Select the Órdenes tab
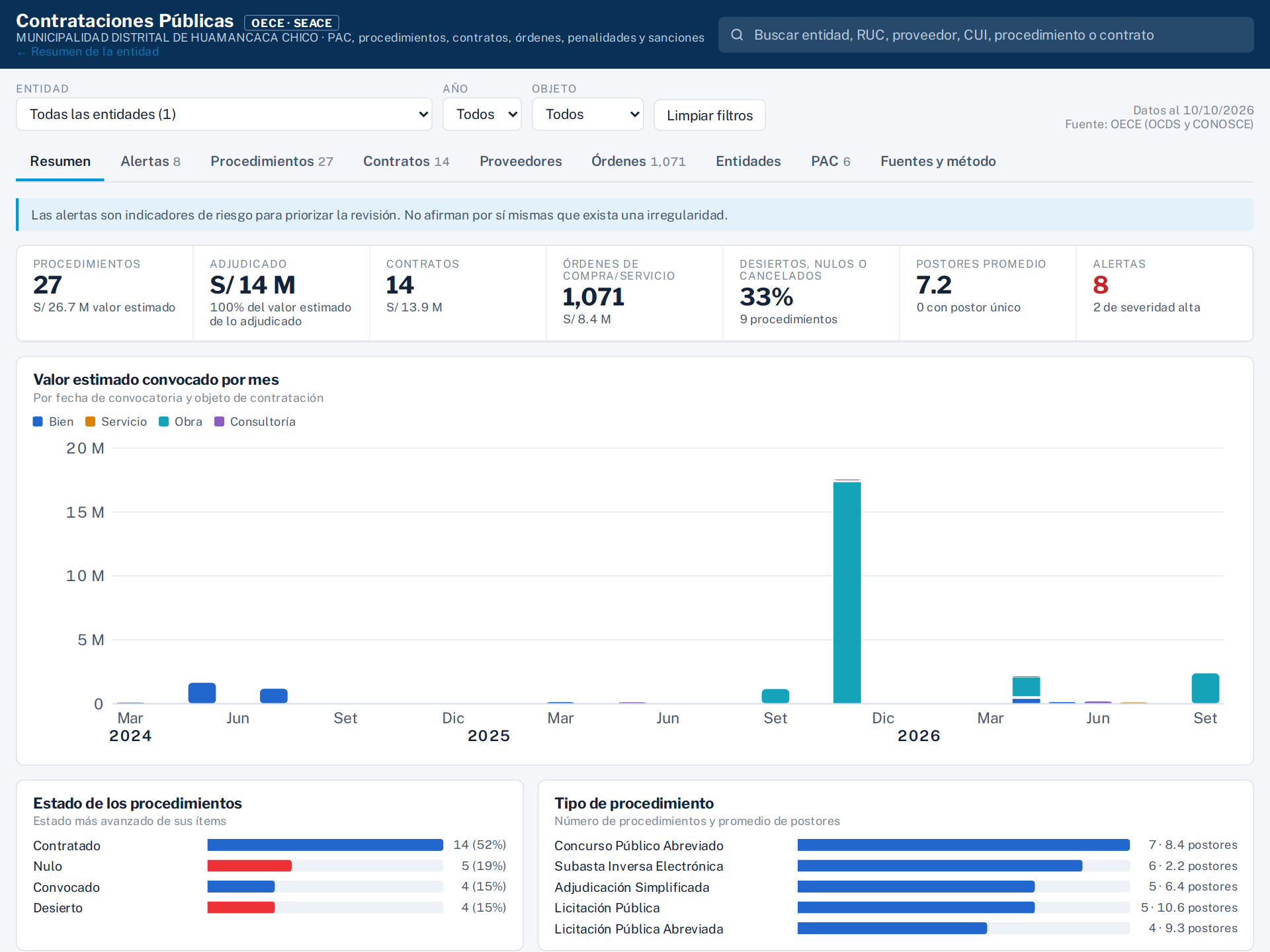1270x952 pixels. click(x=638, y=161)
